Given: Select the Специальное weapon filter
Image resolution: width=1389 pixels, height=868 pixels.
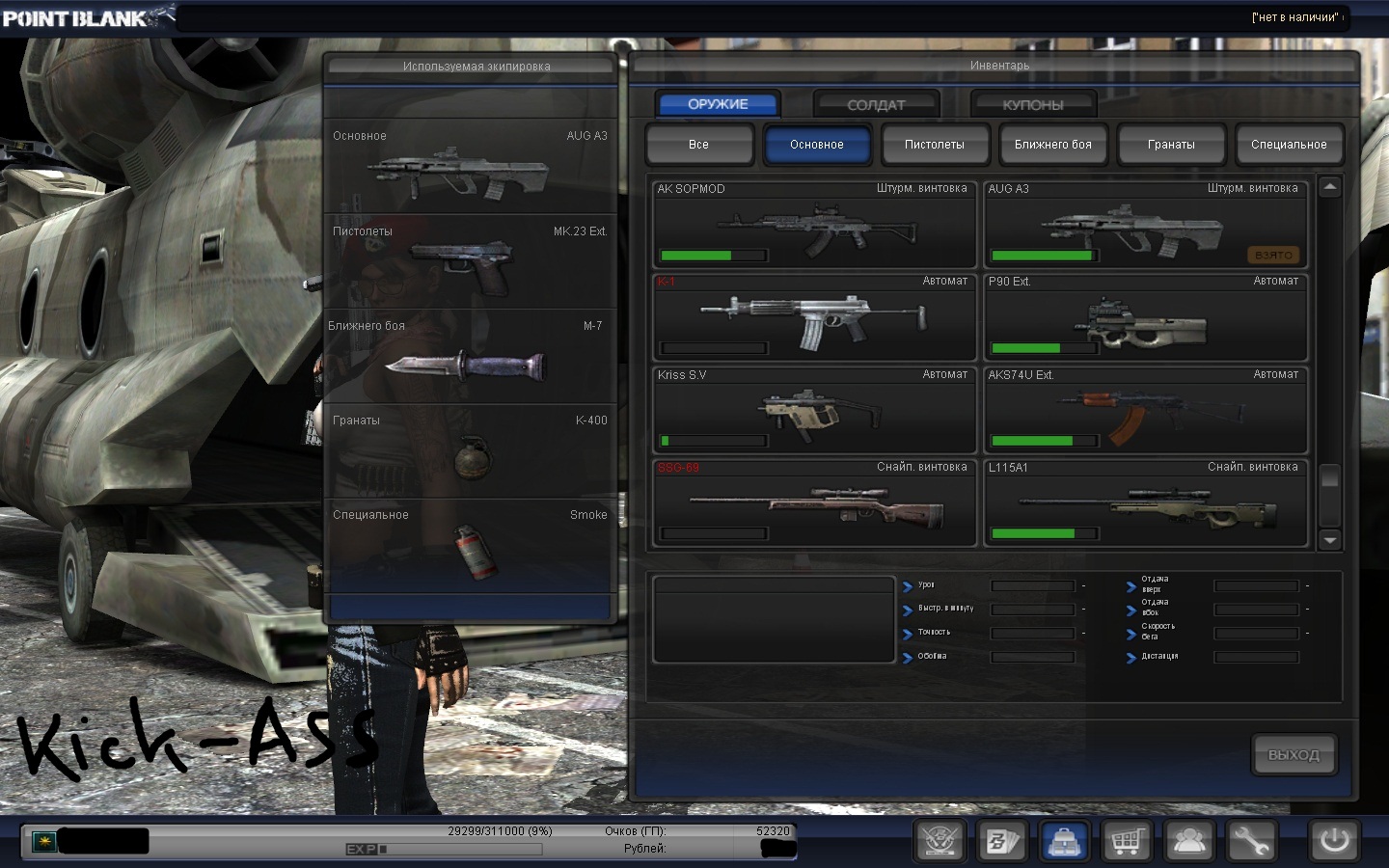Looking at the screenshot, I should point(1289,145).
